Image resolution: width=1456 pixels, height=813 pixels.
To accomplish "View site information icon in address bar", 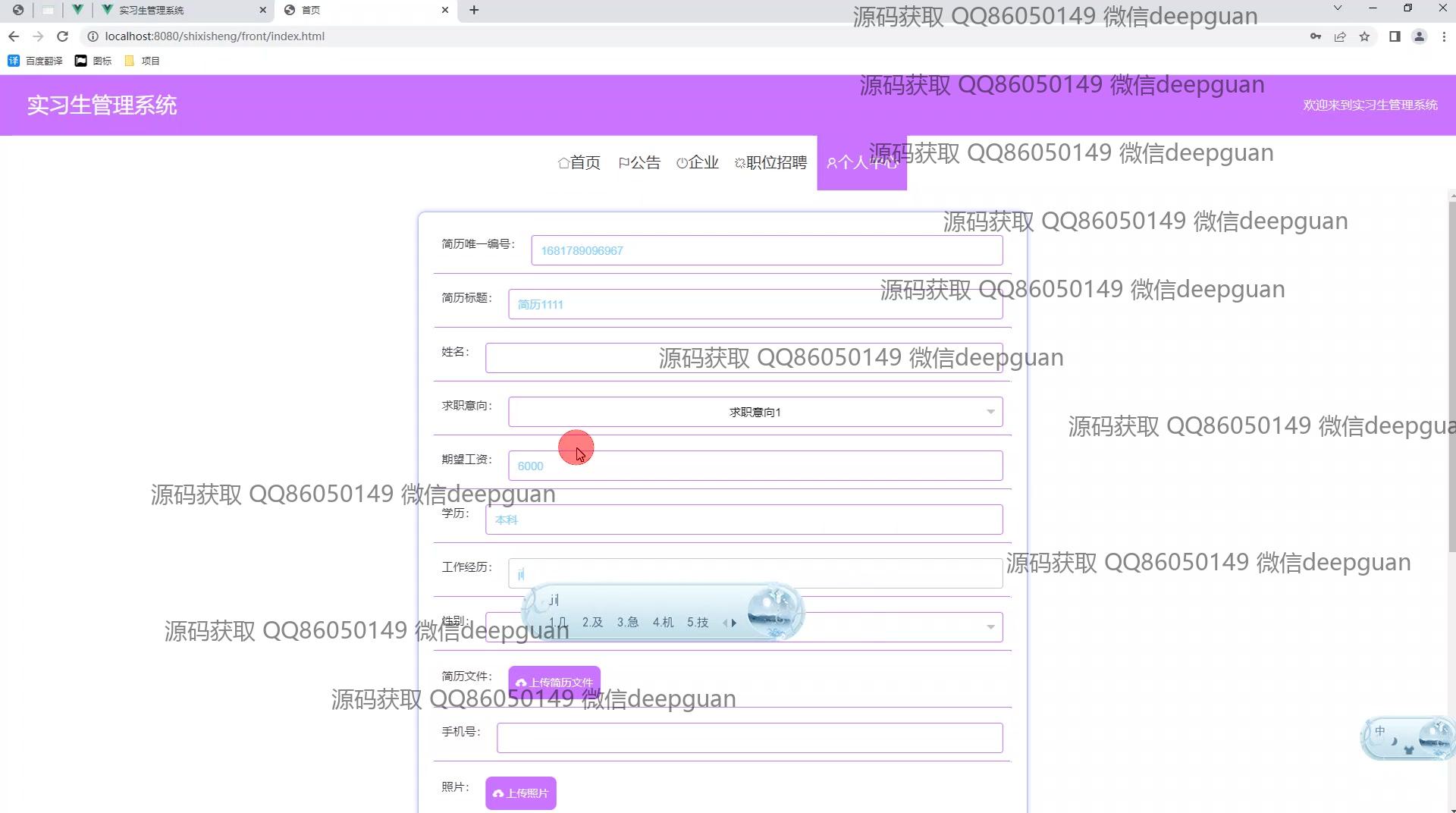I will point(93,36).
